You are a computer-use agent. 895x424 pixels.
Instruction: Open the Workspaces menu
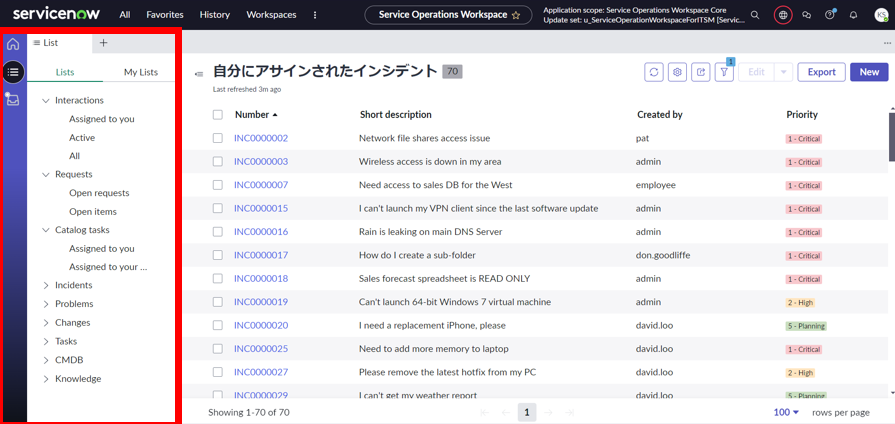click(x=271, y=15)
